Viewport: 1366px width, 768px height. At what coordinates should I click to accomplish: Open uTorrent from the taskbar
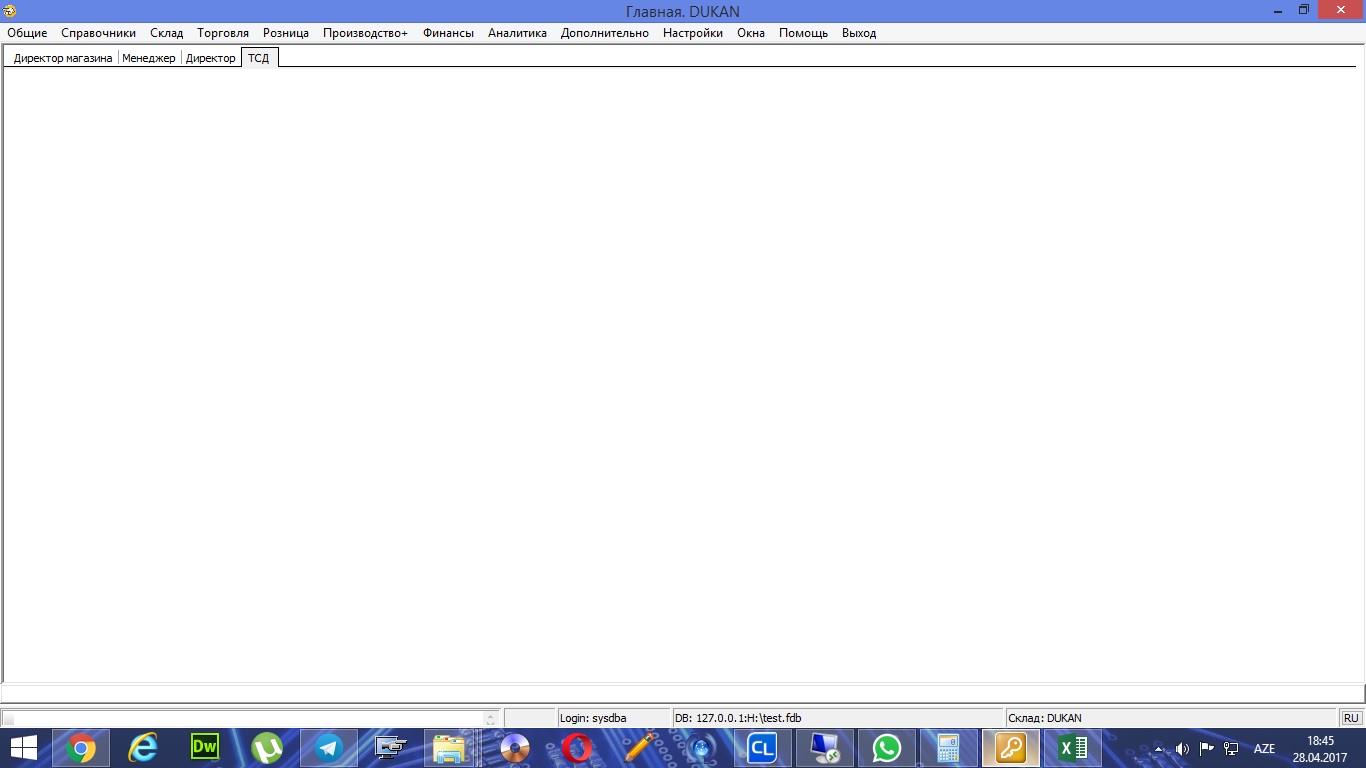coord(266,748)
